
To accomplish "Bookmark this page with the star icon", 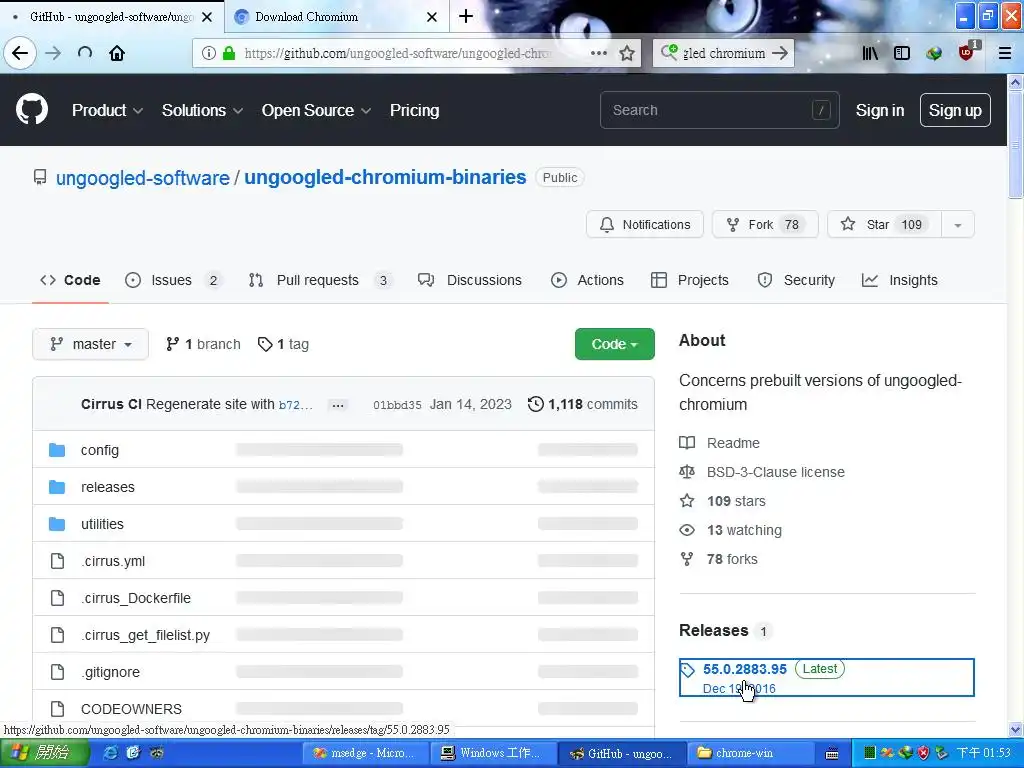I will (627, 53).
